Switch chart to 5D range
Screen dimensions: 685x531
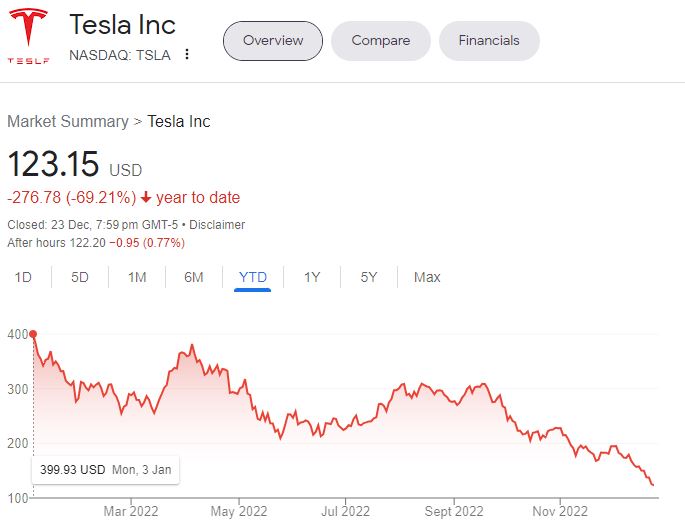point(80,277)
